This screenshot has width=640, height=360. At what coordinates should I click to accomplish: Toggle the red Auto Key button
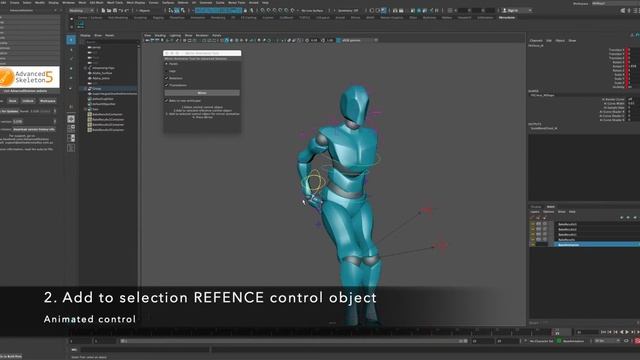[x=637, y=341]
